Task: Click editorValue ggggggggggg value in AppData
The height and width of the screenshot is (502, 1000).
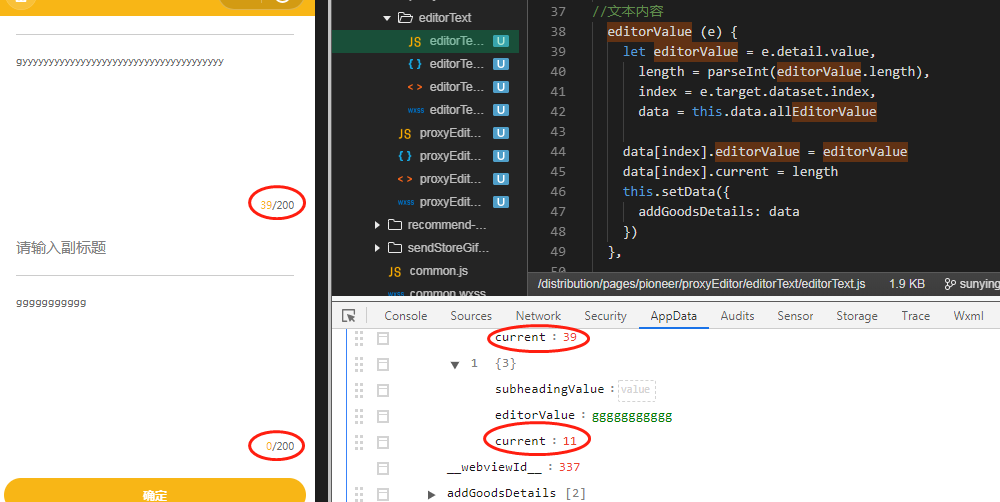Action: (631, 416)
